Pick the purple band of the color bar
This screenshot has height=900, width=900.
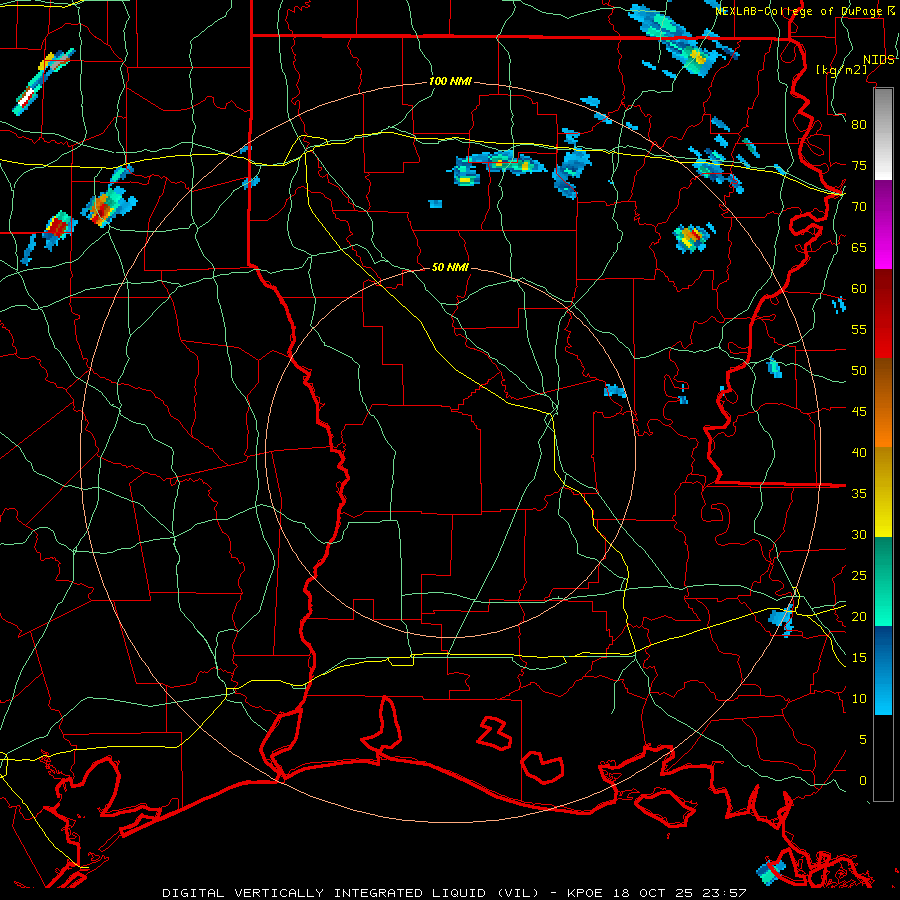tap(883, 201)
